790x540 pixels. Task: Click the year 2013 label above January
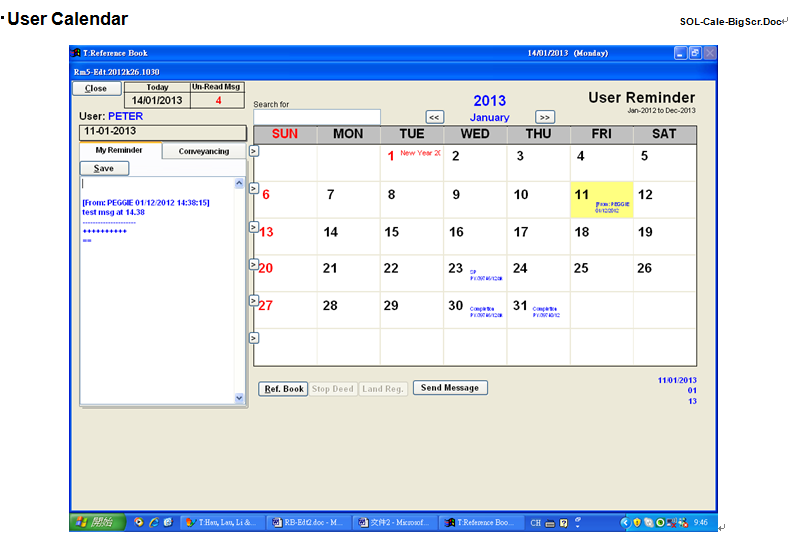pos(489,101)
